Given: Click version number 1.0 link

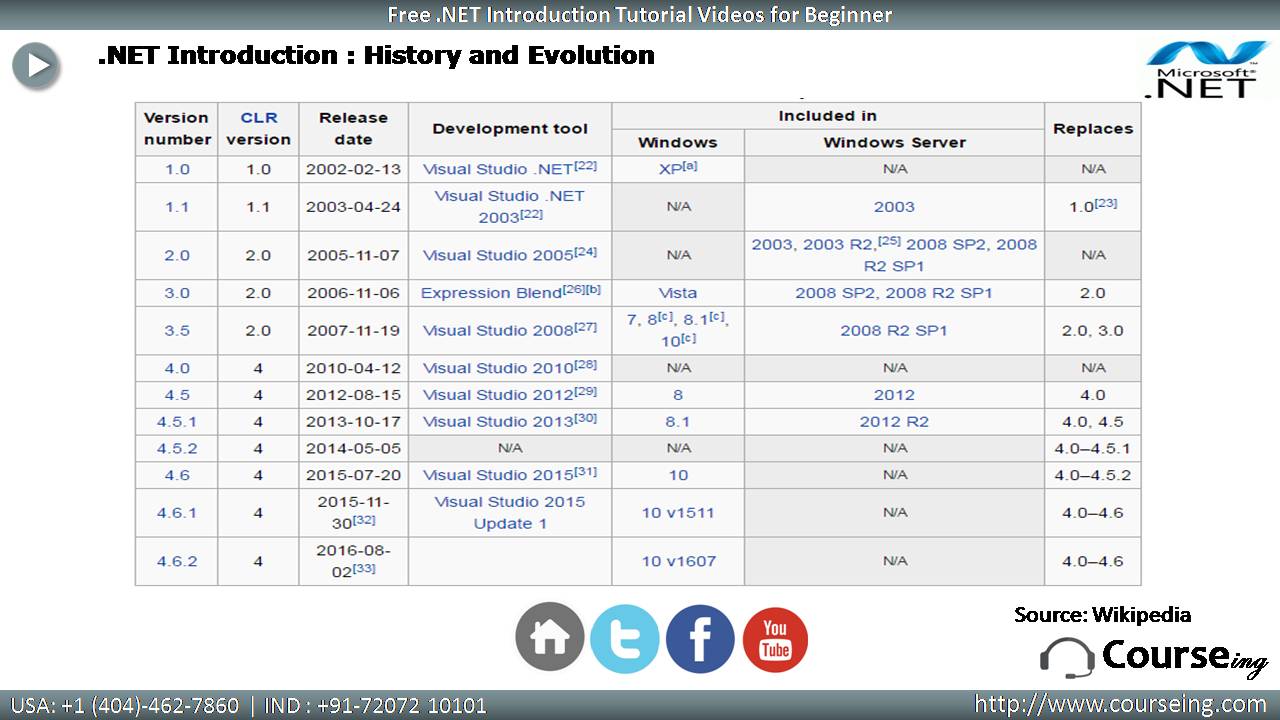Looking at the screenshot, I should pyautogui.click(x=177, y=169).
